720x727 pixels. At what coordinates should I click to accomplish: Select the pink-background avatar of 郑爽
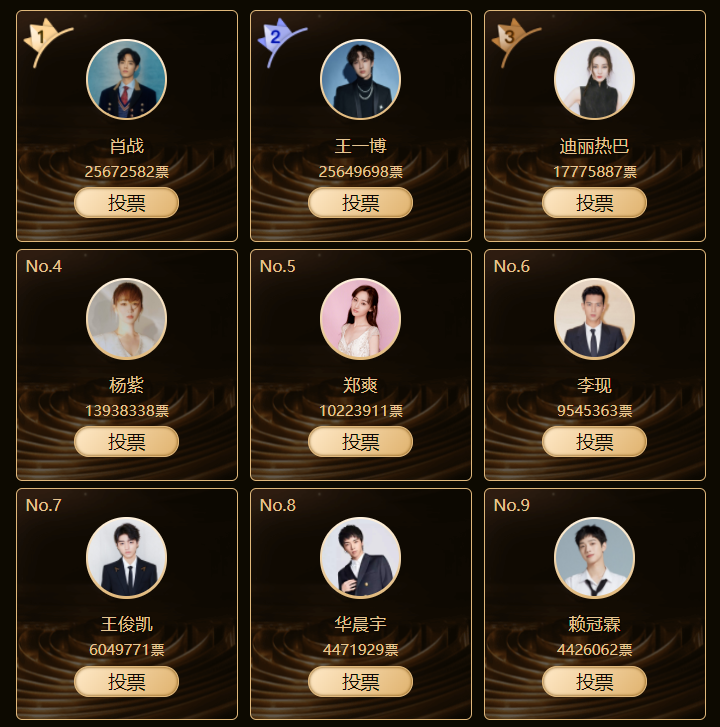pyautogui.click(x=361, y=319)
